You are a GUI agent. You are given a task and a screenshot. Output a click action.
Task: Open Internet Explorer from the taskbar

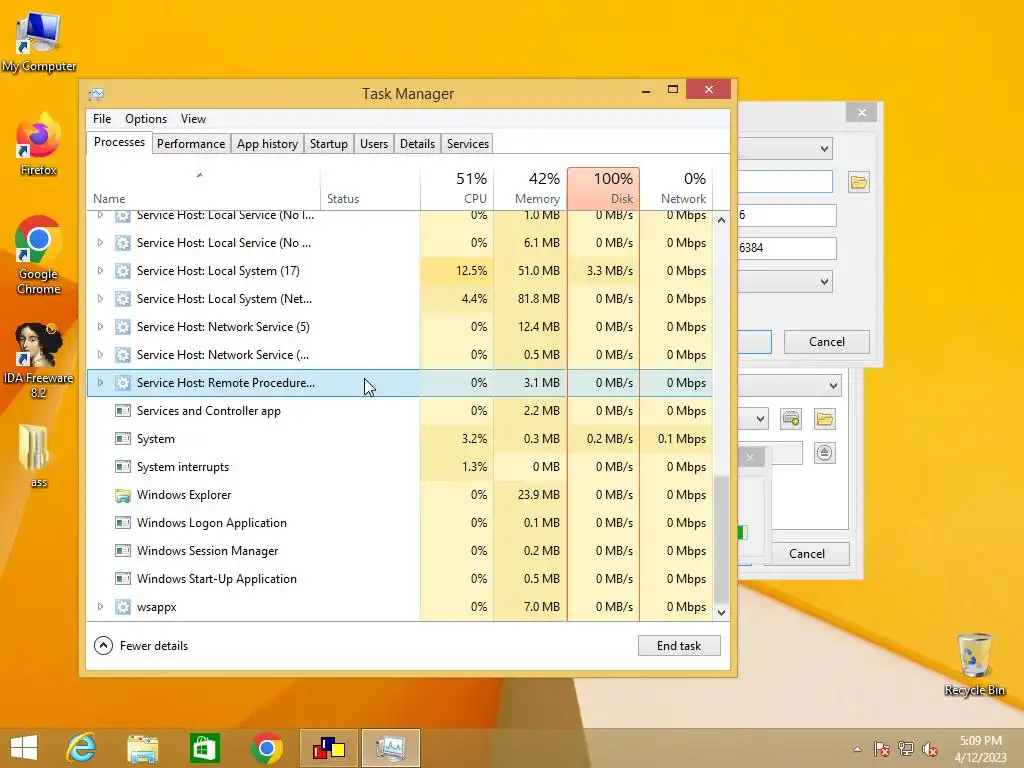(82, 748)
